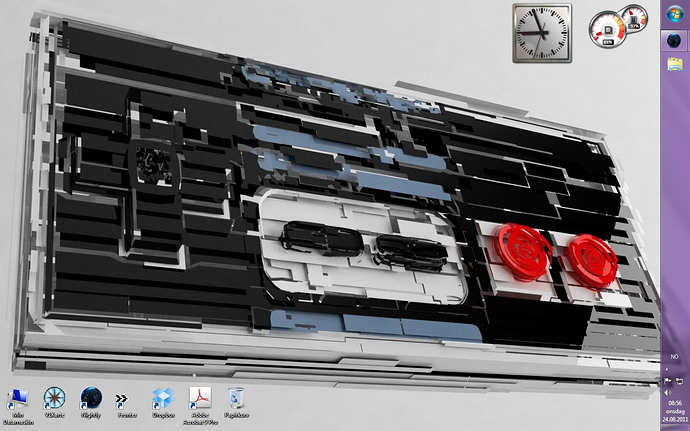Click the analog clock gadget
Viewport: 690px width, 431px height.
pyautogui.click(x=541, y=32)
